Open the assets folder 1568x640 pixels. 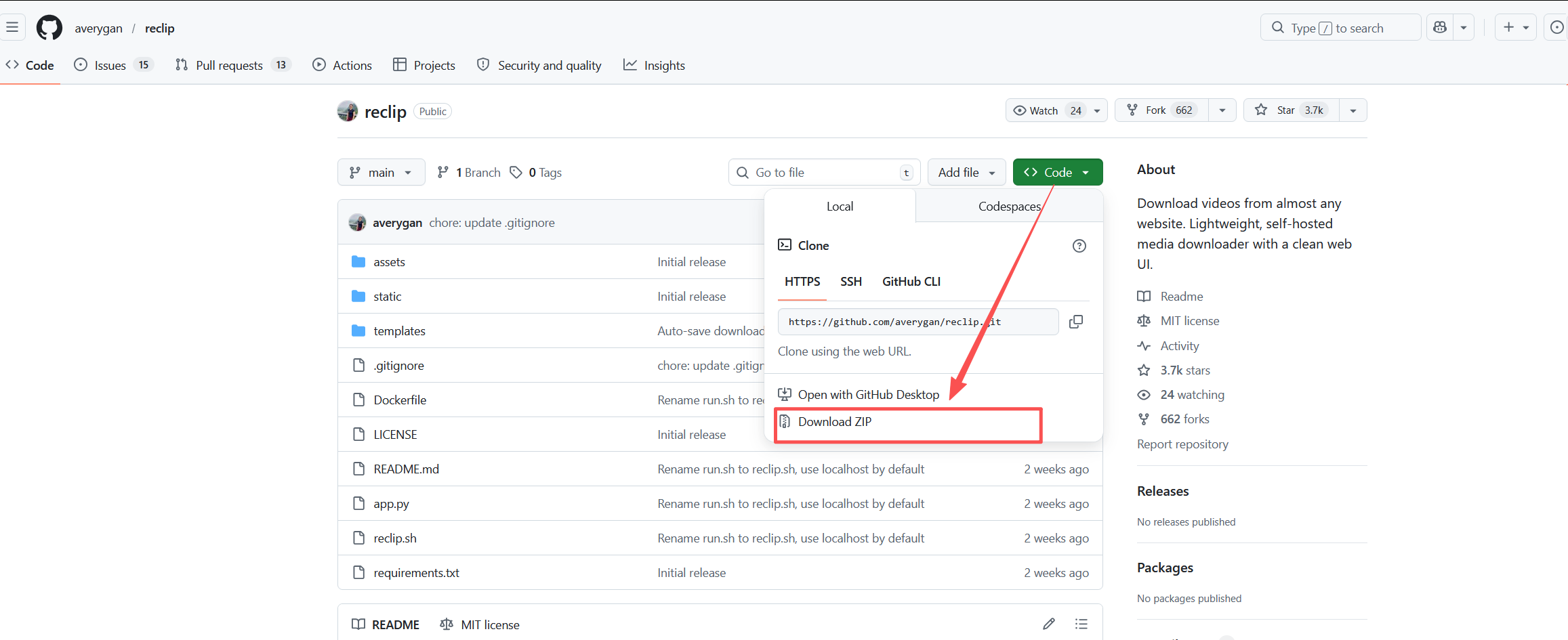[x=390, y=262]
